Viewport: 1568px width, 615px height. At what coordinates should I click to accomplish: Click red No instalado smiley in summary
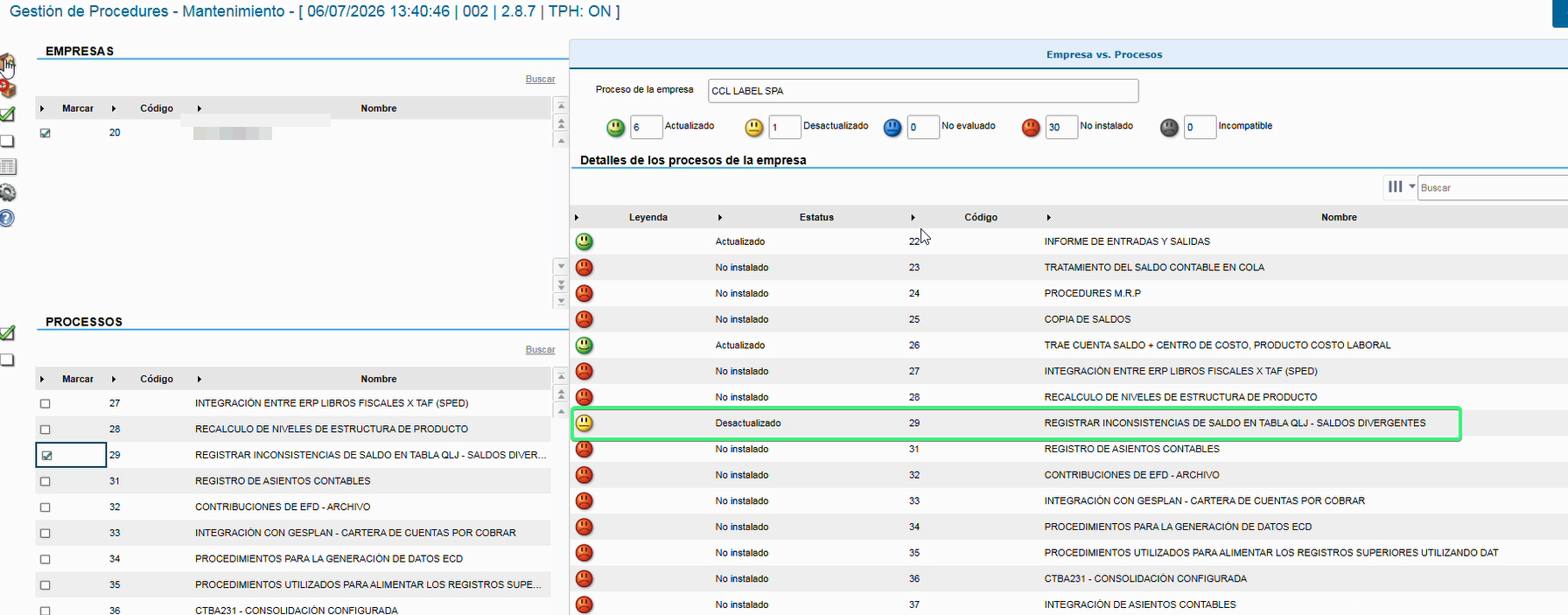(x=1032, y=128)
